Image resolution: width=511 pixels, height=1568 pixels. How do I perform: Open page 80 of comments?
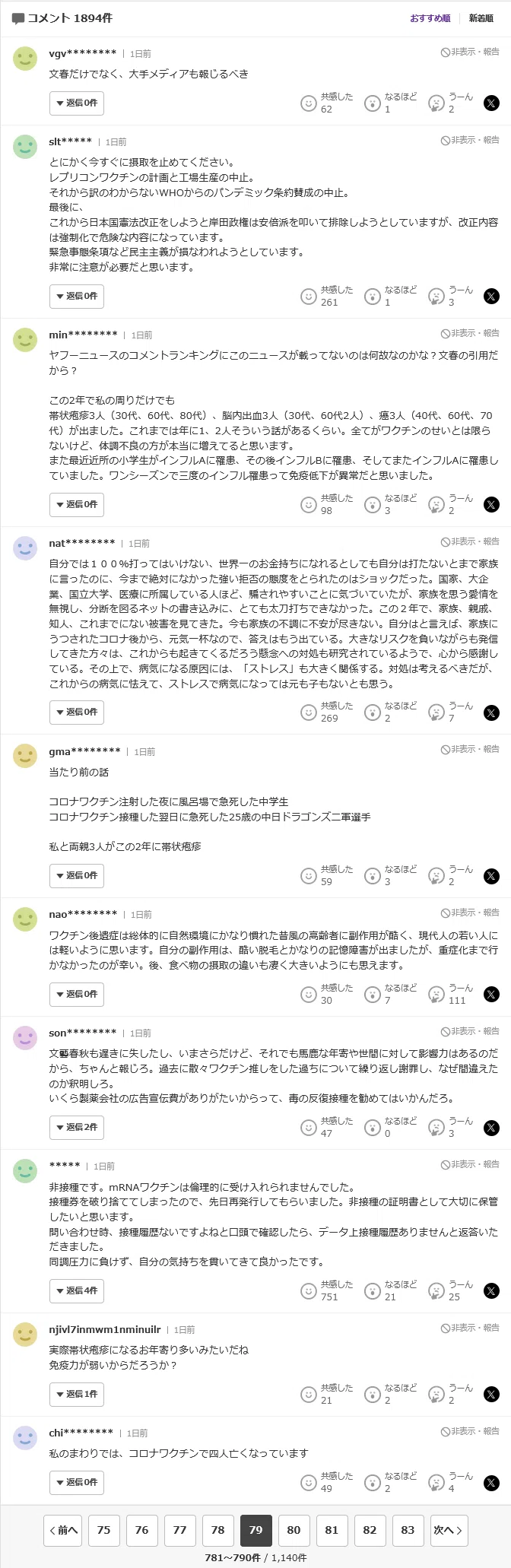click(294, 1531)
